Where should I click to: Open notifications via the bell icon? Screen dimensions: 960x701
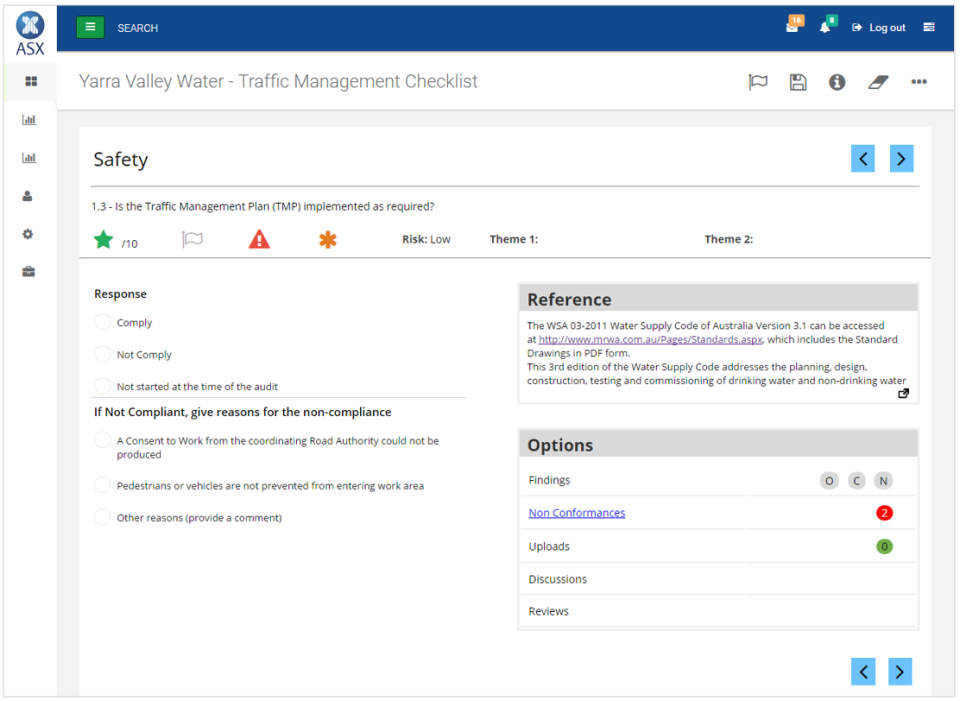pos(825,27)
